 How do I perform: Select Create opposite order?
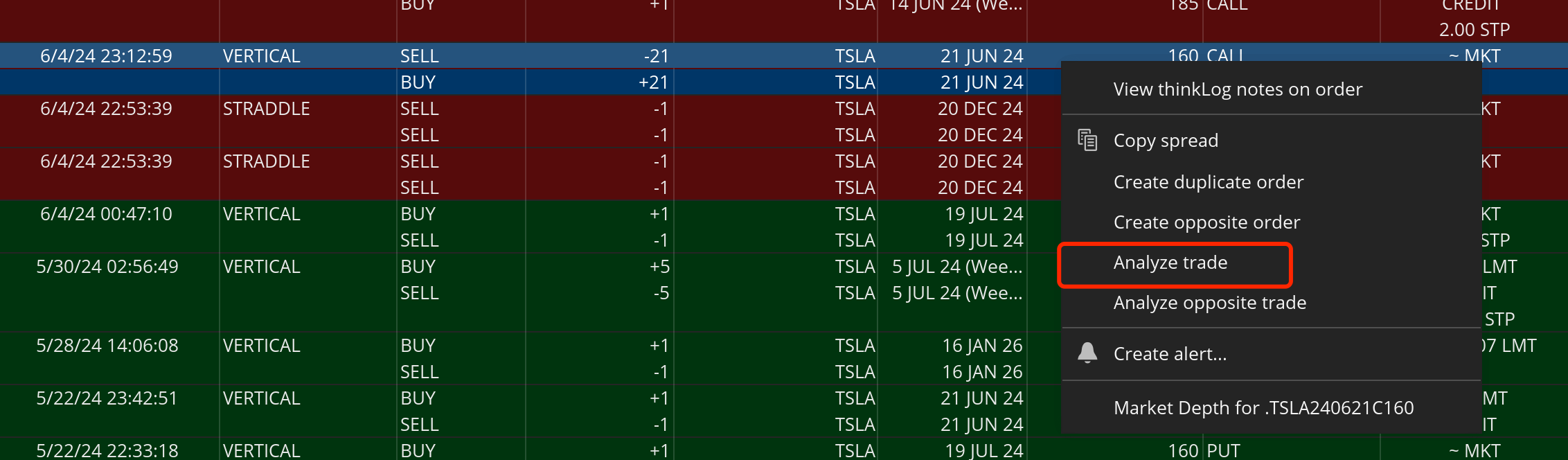(1206, 222)
